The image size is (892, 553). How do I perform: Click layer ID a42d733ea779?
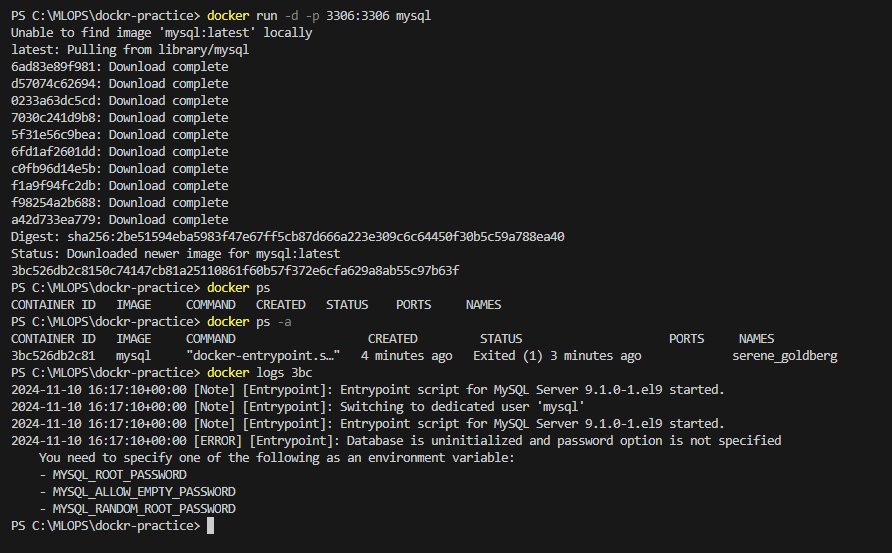[x=53, y=220]
